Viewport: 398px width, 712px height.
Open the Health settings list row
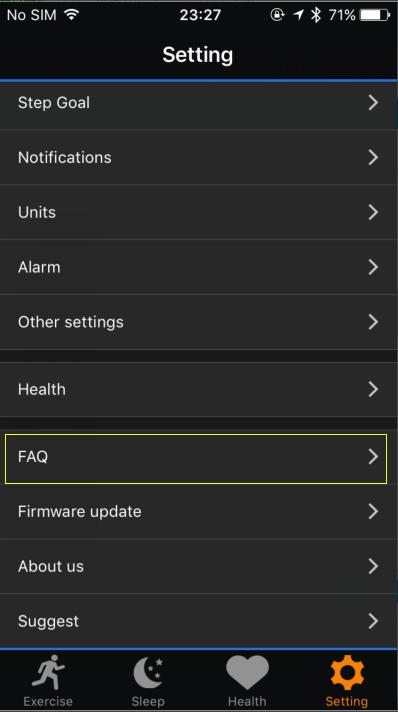tap(199, 389)
